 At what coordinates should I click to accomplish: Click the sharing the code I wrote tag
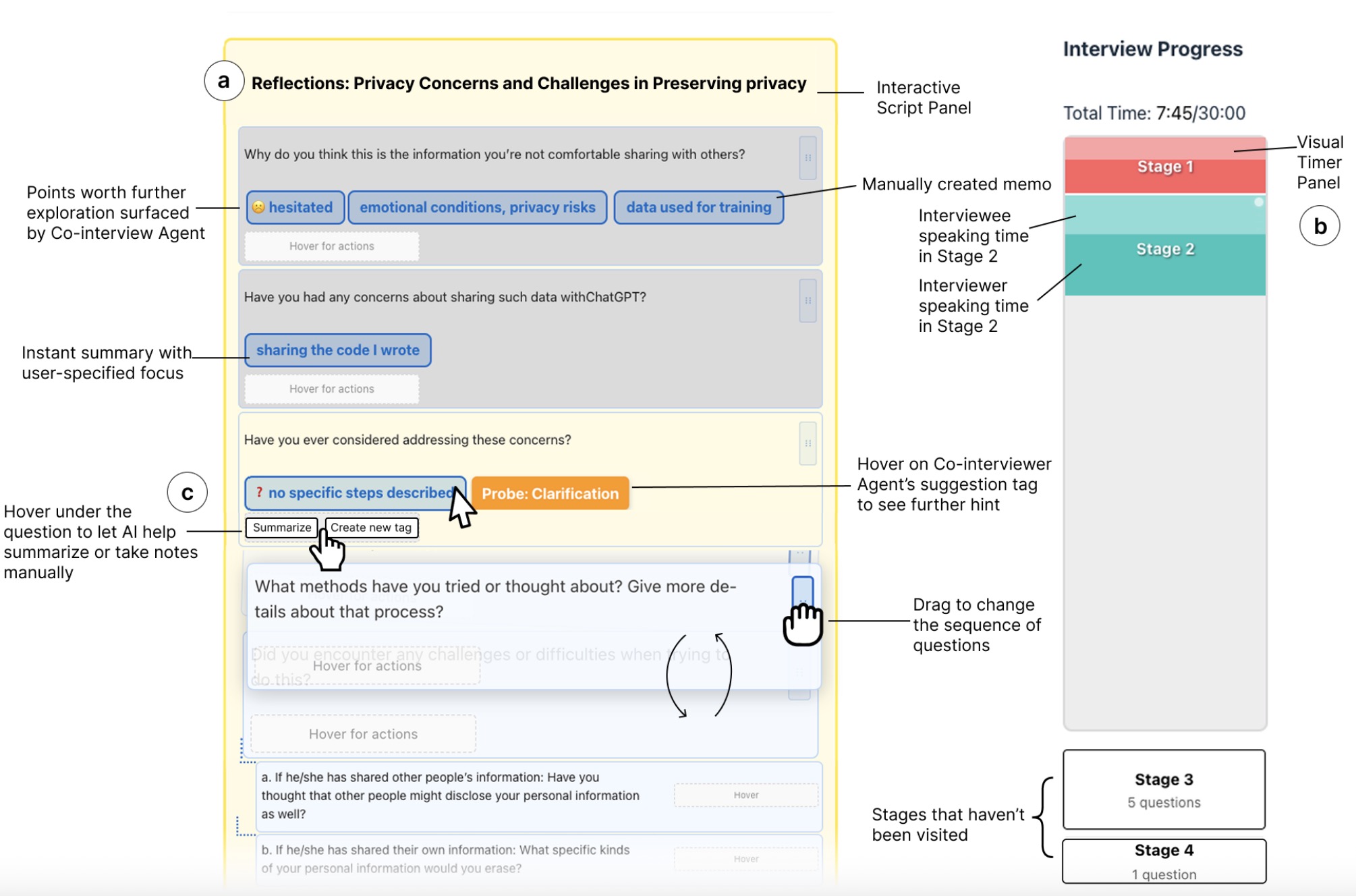pyautogui.click(x=337, y=350)
